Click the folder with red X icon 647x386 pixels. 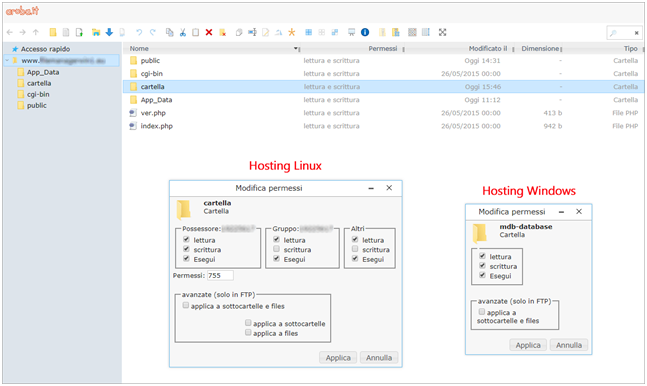[222, 32]
